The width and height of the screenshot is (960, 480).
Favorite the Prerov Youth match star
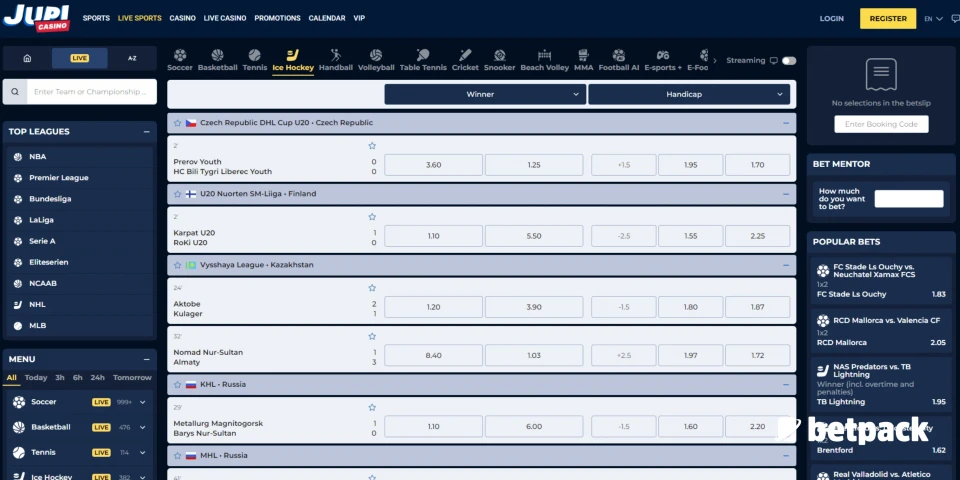(x=372, y=146)
